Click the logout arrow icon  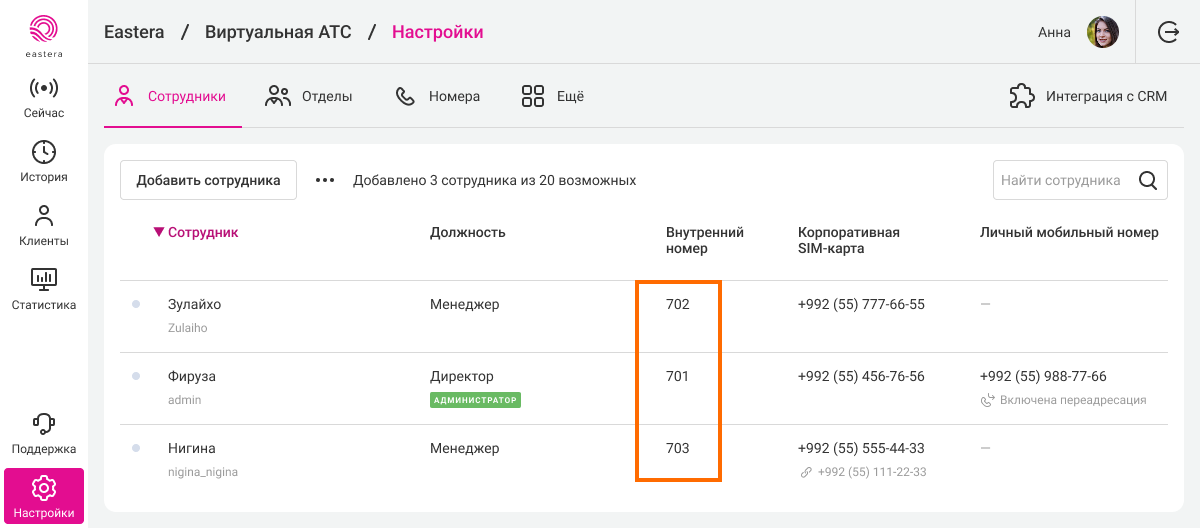coord(1168,32)
